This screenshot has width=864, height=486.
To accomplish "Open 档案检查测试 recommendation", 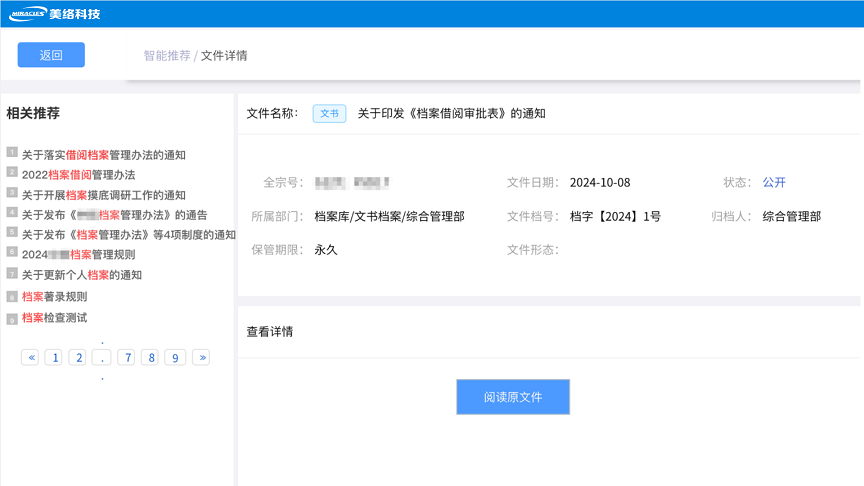I will (x=54, y=318).
